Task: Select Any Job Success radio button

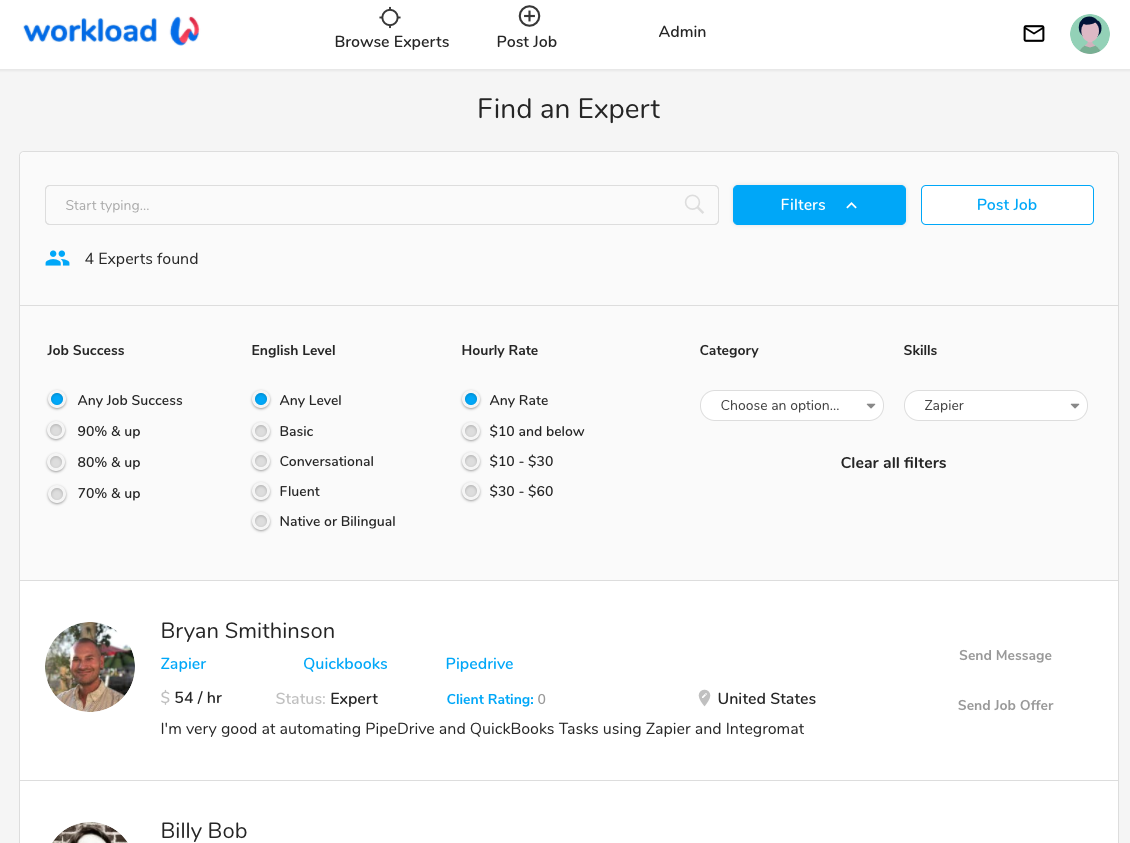Action: 57,399
